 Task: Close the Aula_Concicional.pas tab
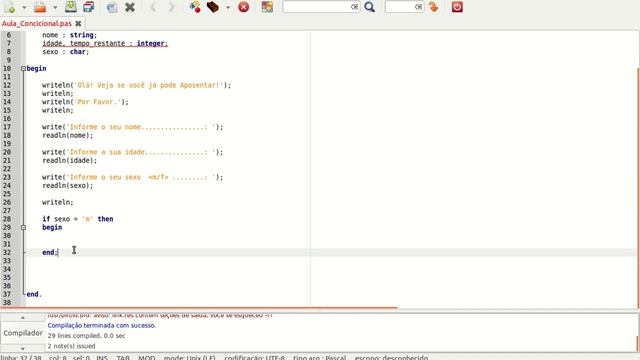point(78,24)
